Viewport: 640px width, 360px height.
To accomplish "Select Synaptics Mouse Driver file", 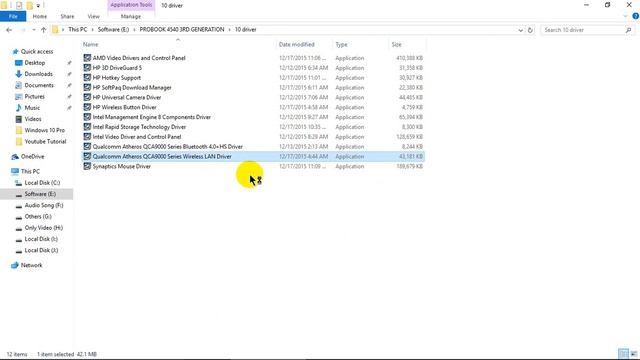I will (253, 167).
